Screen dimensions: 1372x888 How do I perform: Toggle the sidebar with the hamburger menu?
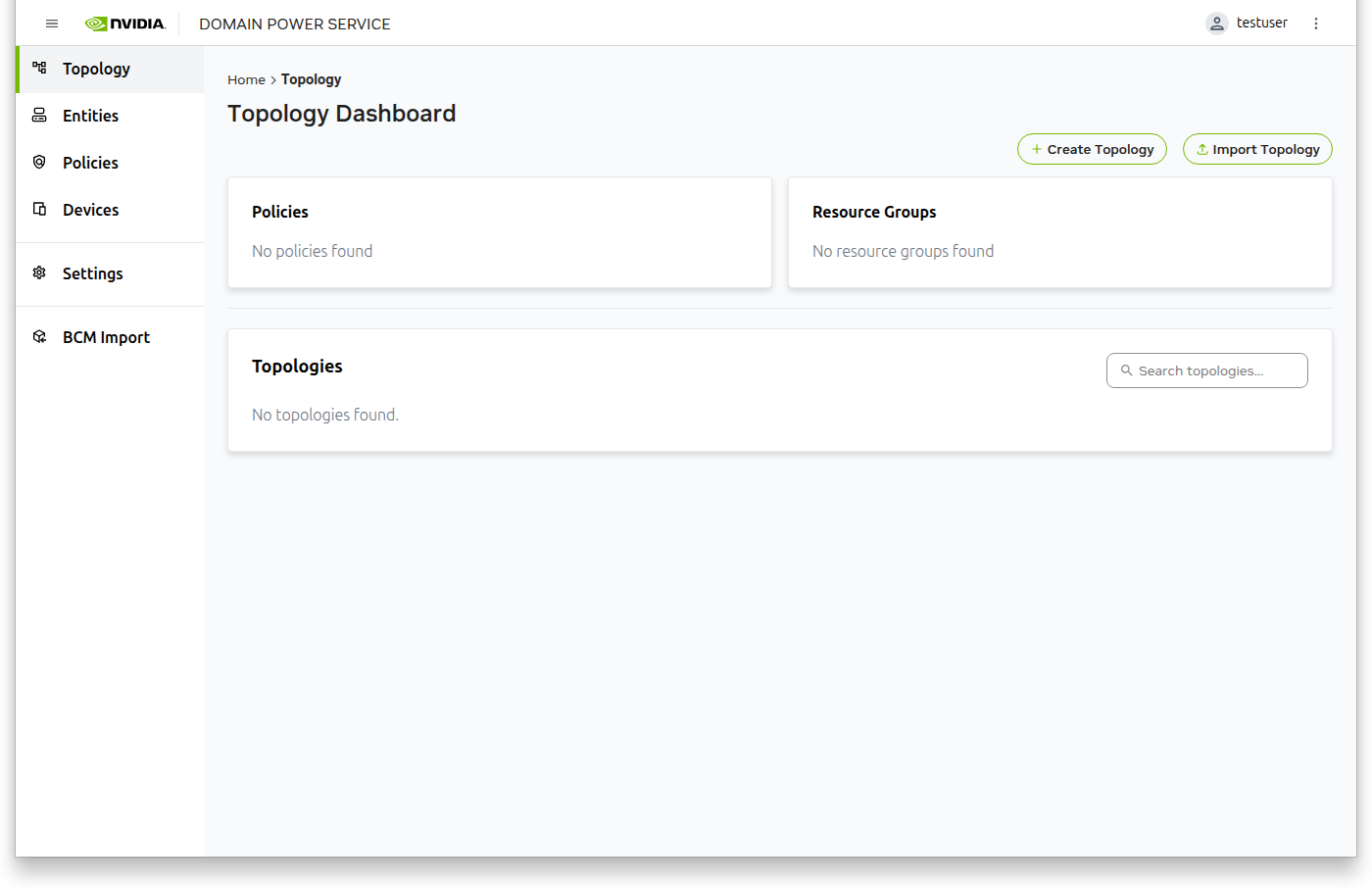(x=51, y=23)
